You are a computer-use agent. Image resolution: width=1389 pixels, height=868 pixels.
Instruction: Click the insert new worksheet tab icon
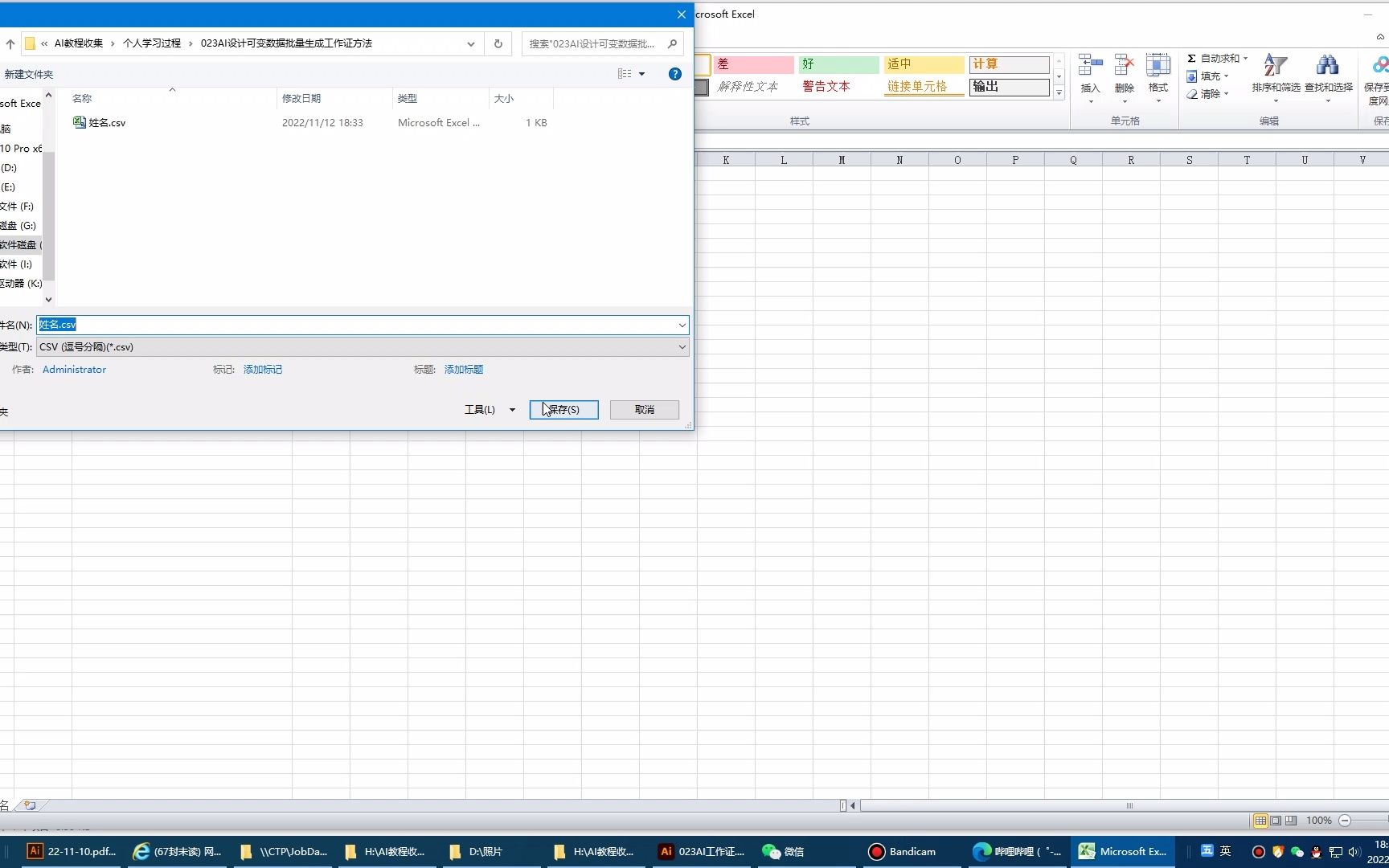point(31,805)
